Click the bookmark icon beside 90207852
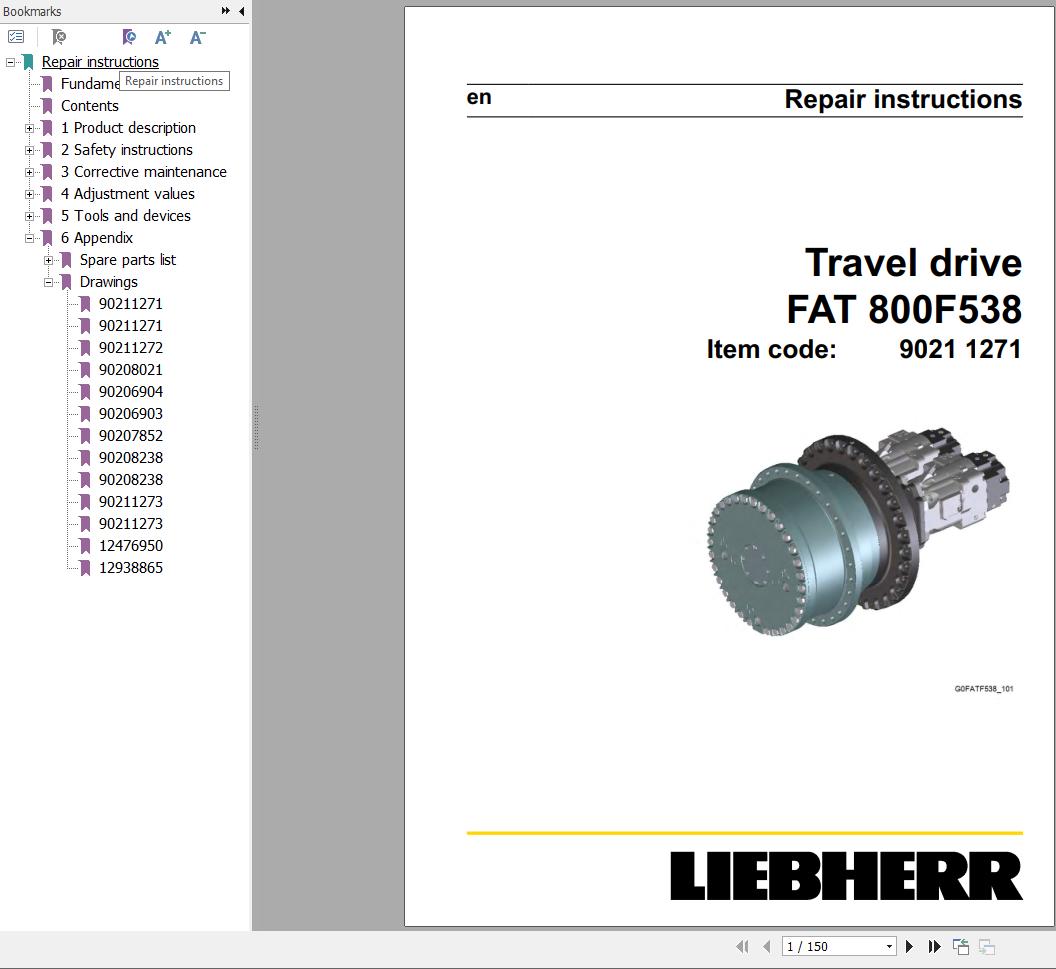 (x=85, y=436)
